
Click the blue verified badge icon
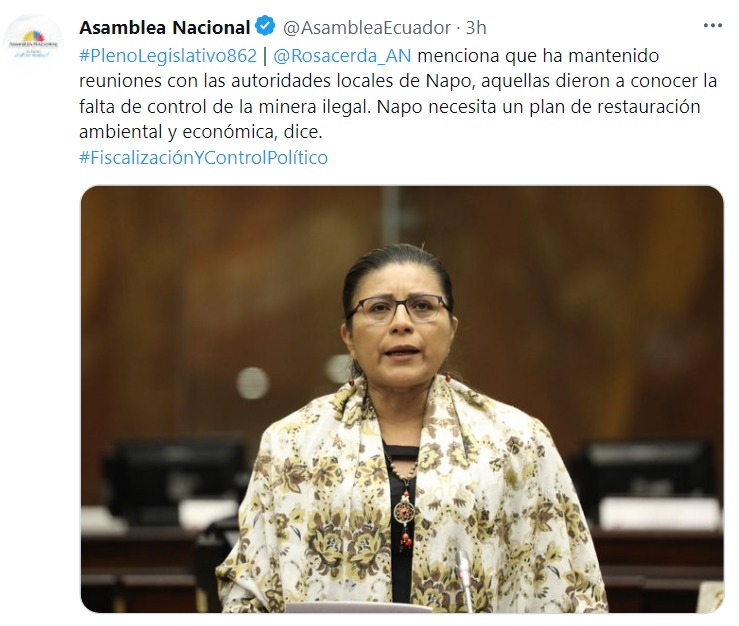(x=265, y=26)
